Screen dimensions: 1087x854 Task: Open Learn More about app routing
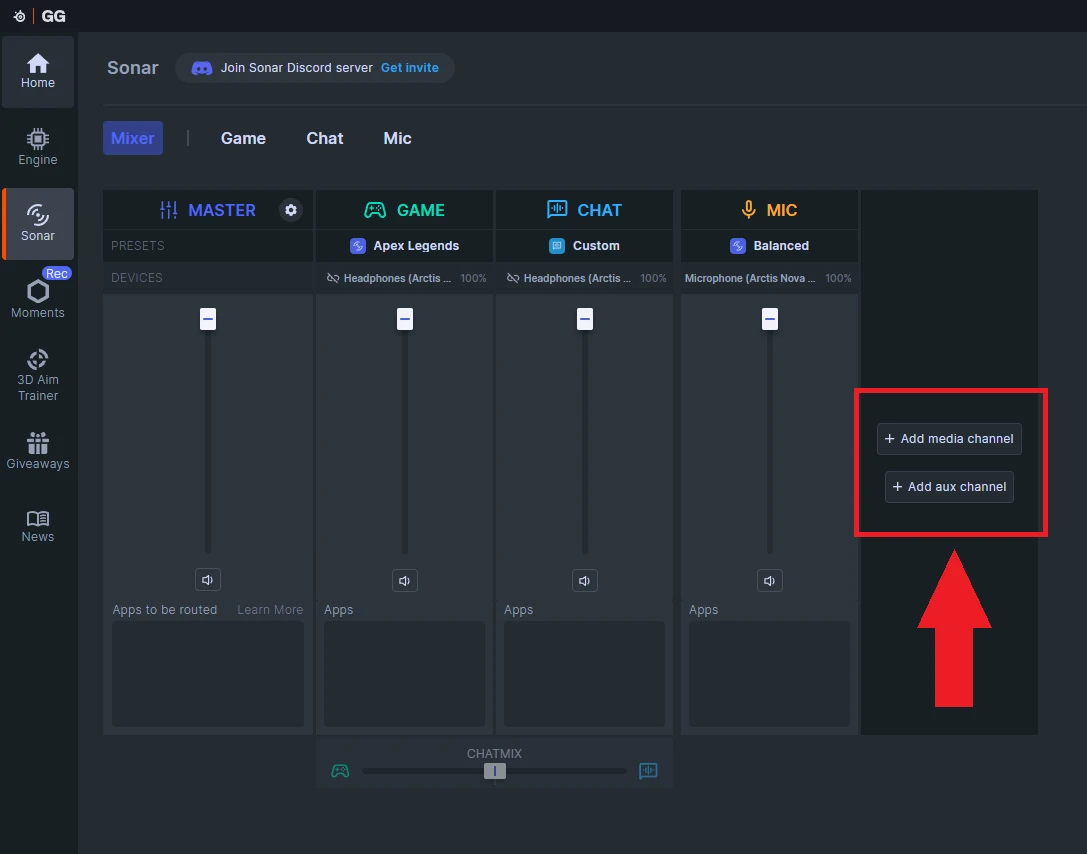point(270,609)
